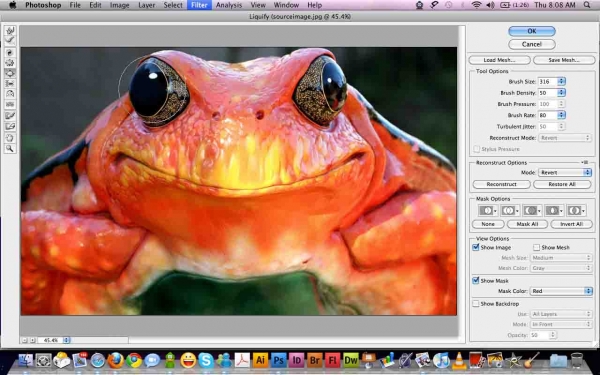The image size is (600, 375).
Task: Select the Bloat tool
Action: click(10, 73)
